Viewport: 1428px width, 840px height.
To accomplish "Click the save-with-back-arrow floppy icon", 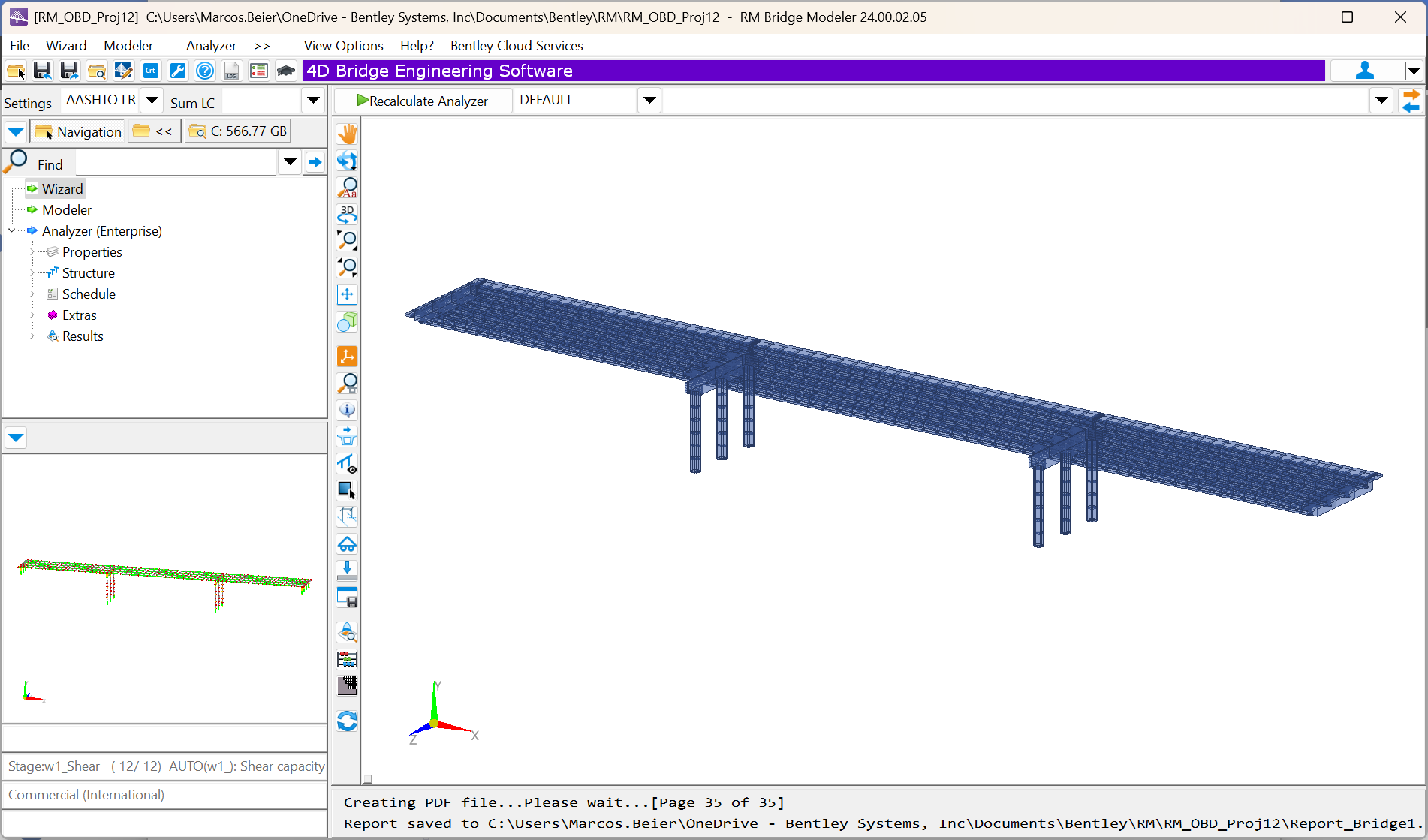I will [43, 71].
